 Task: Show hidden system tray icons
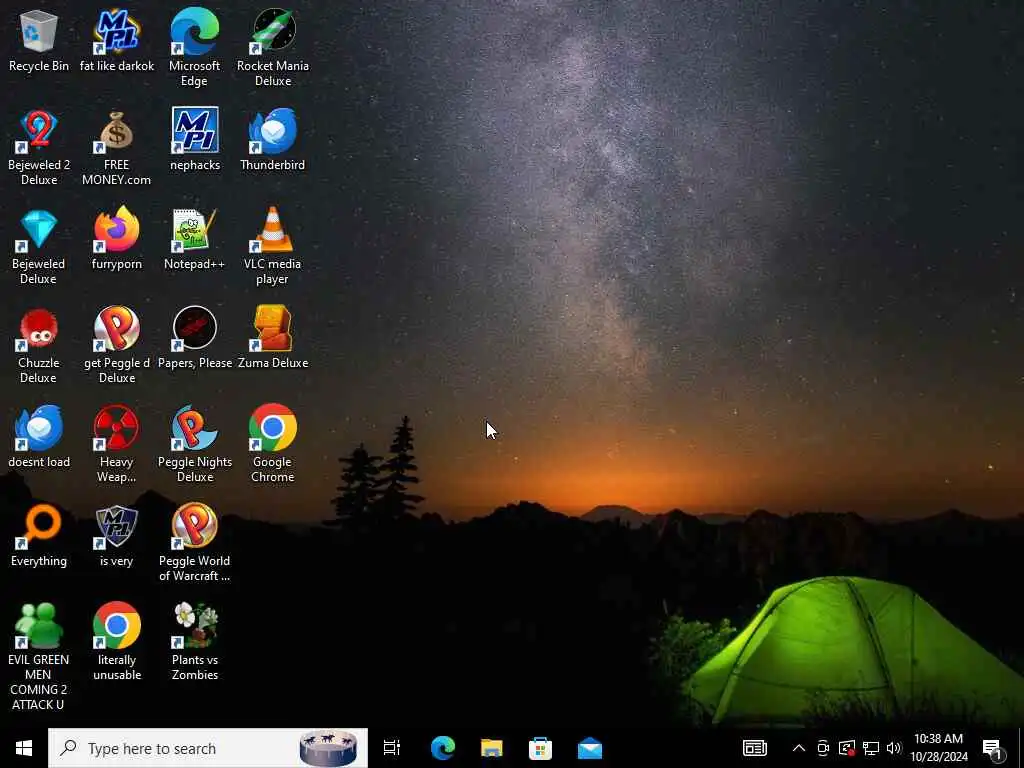tap(799, 748)
